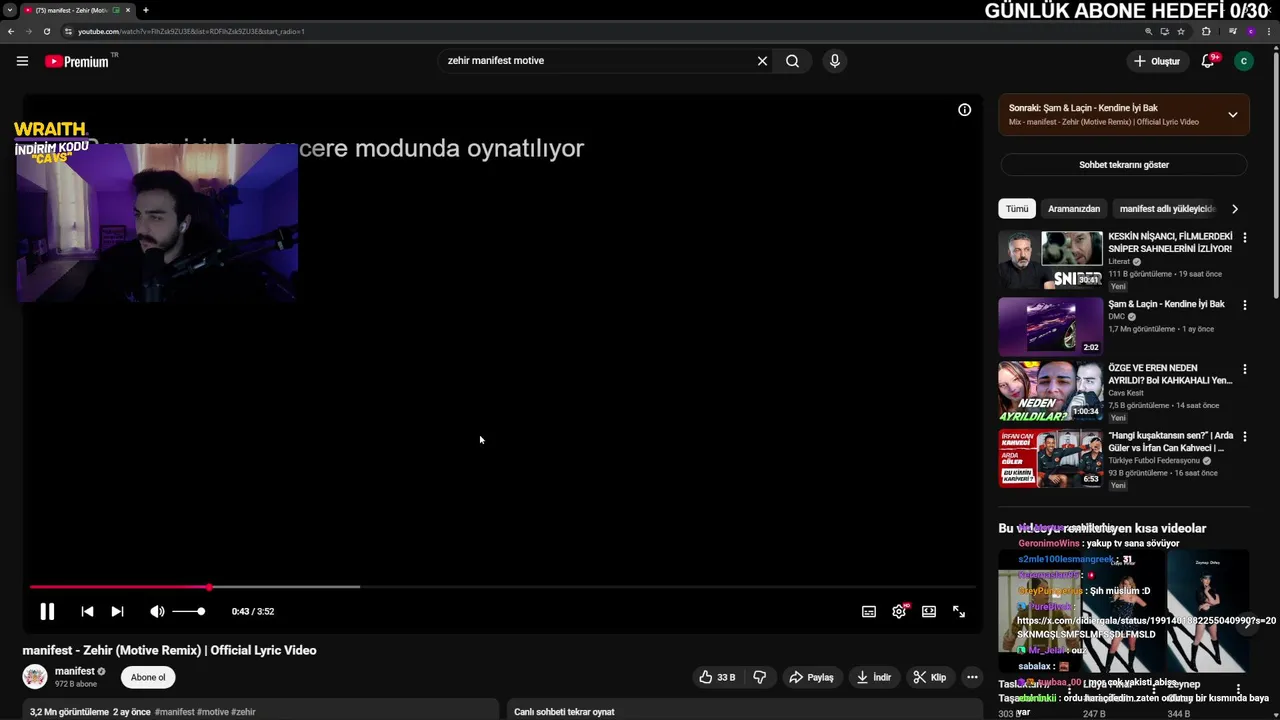Open the YouTube hamburger guide menu

[x=22, y=61]
